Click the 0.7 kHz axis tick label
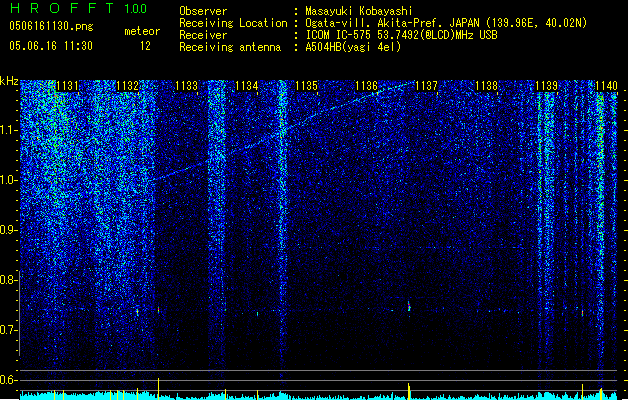This screenshot has height=400, width=629. (x=8, y=330)
